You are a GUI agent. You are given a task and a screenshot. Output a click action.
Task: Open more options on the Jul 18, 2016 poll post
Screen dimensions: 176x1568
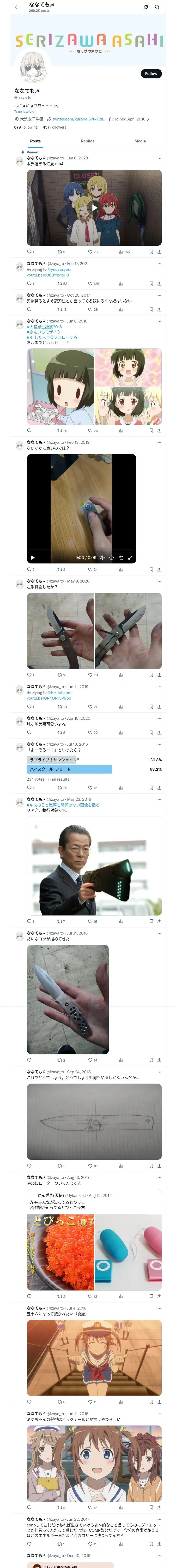pyautogui.click(x=160, y=744)
